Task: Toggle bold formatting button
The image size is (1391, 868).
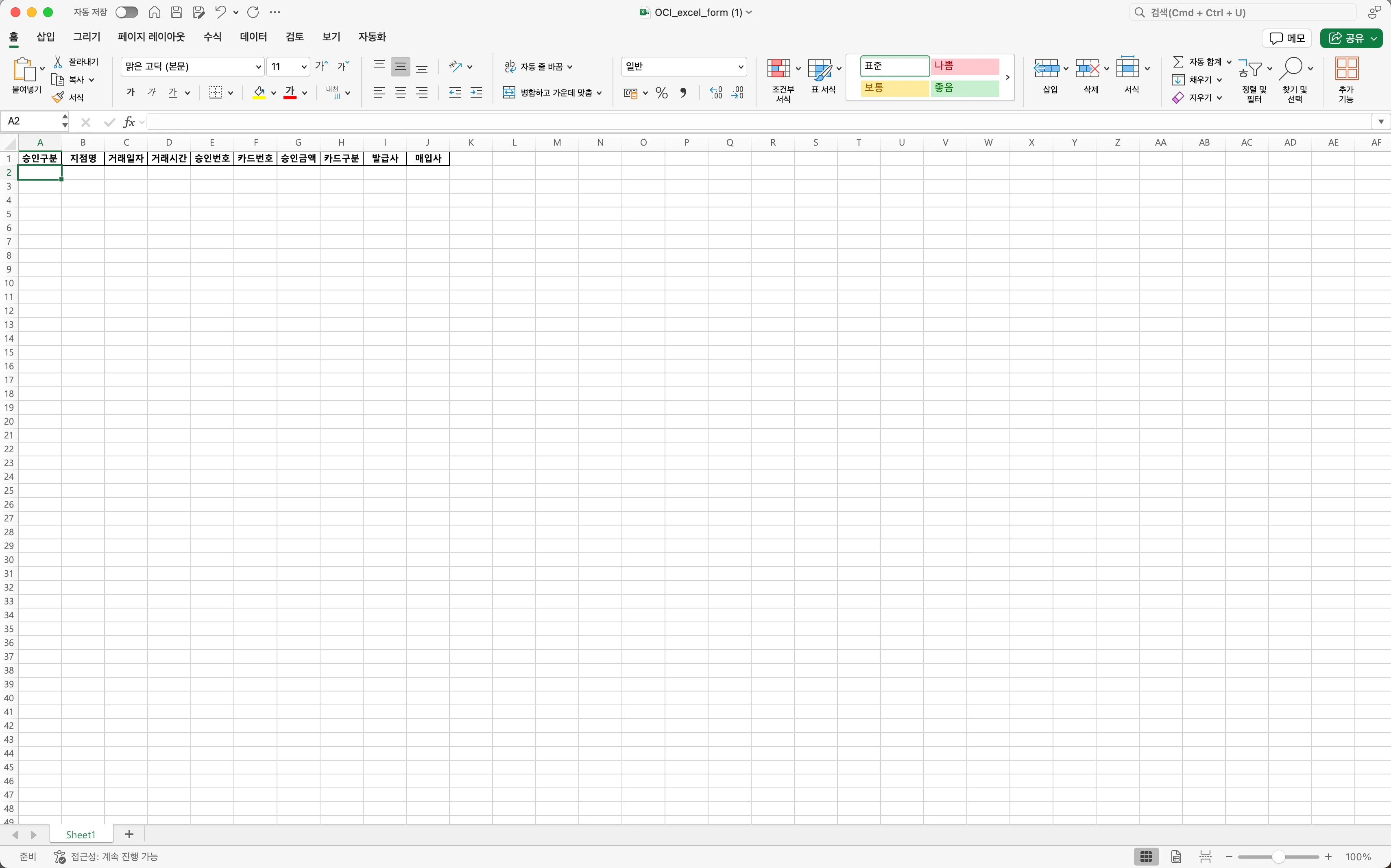Action: (130, 92)
